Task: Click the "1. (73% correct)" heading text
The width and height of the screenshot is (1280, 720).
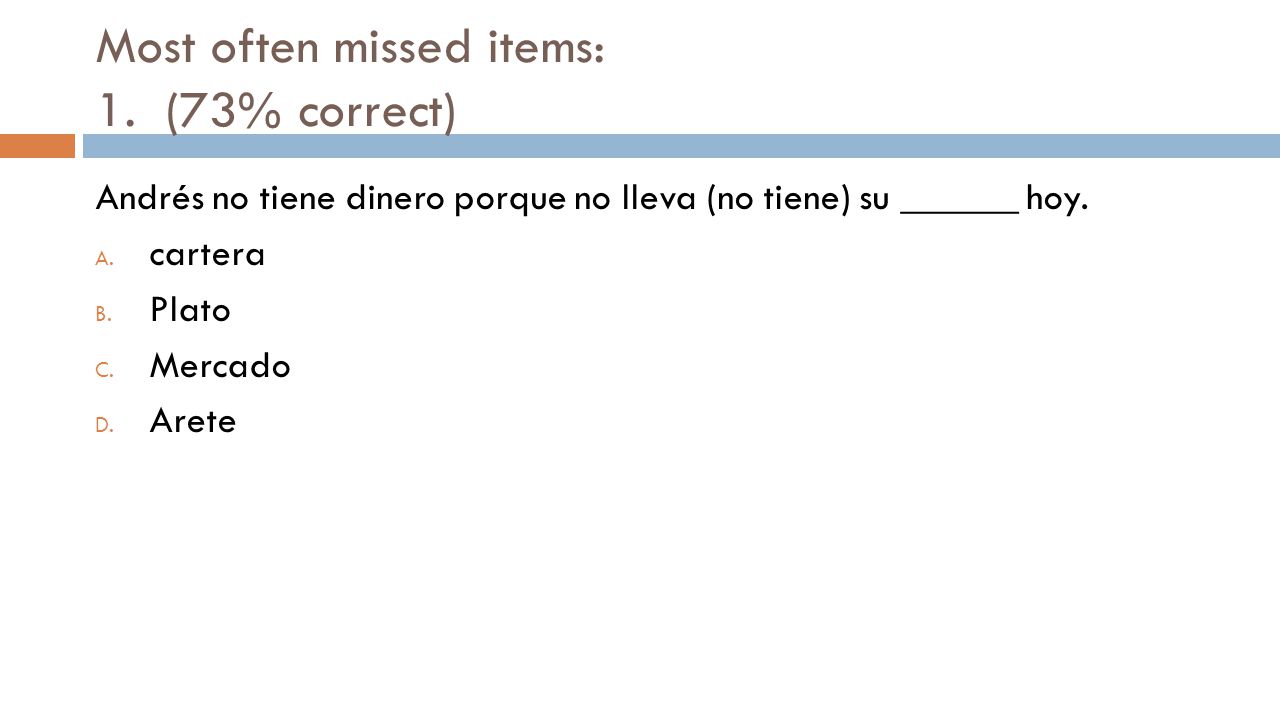Action: 276,111
